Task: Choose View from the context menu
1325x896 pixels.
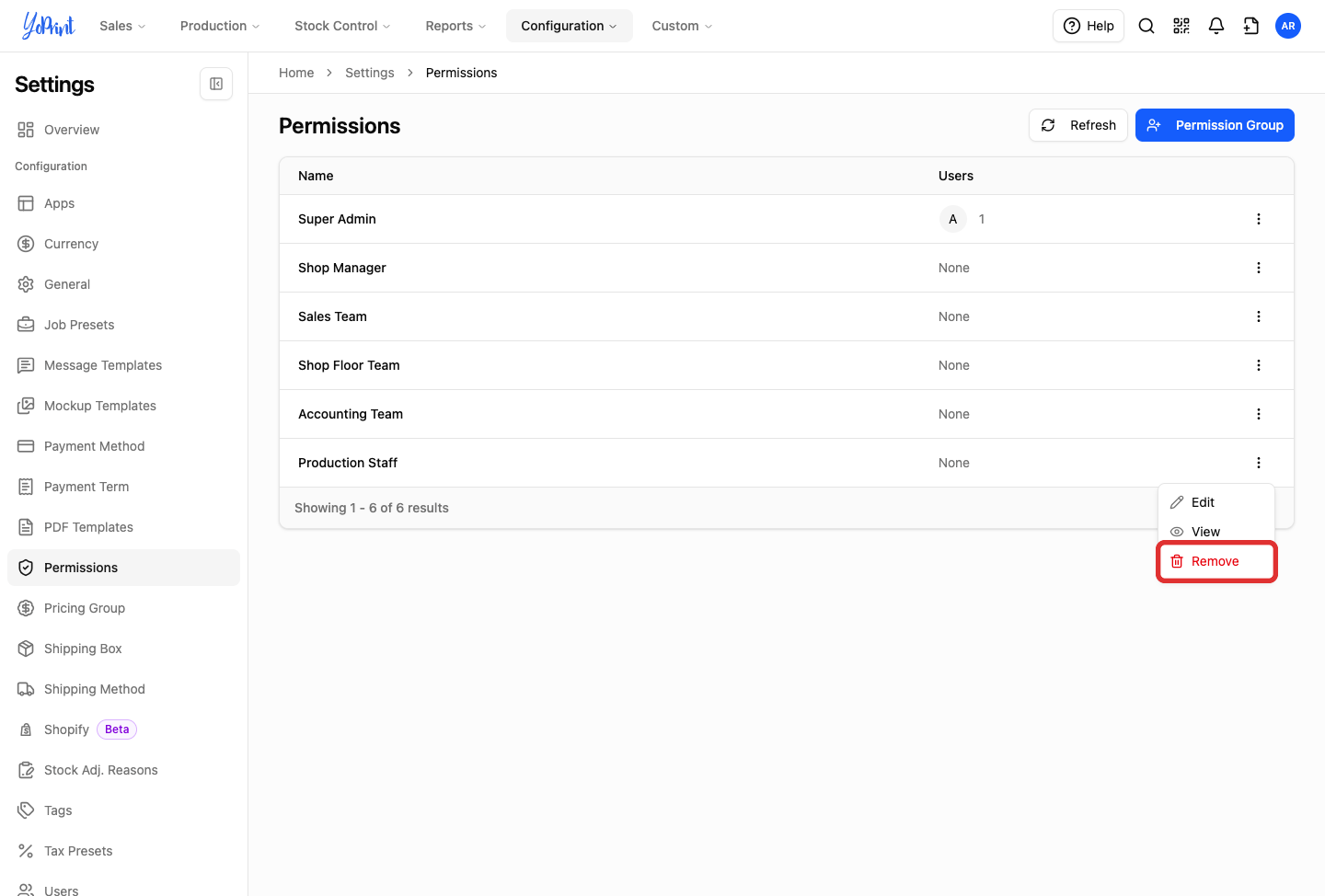Action: click(1216, 532)
